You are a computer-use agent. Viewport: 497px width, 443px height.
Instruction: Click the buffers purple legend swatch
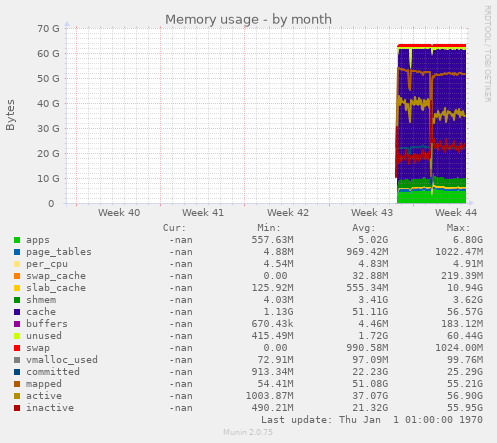pyautogui.click(x=17, y=324)
